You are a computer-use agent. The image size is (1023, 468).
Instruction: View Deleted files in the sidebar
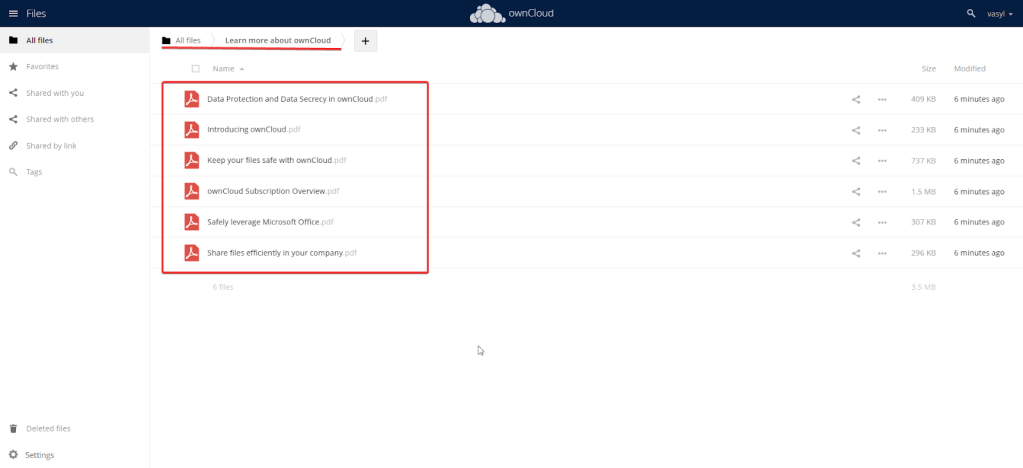[x=48, y=429]
